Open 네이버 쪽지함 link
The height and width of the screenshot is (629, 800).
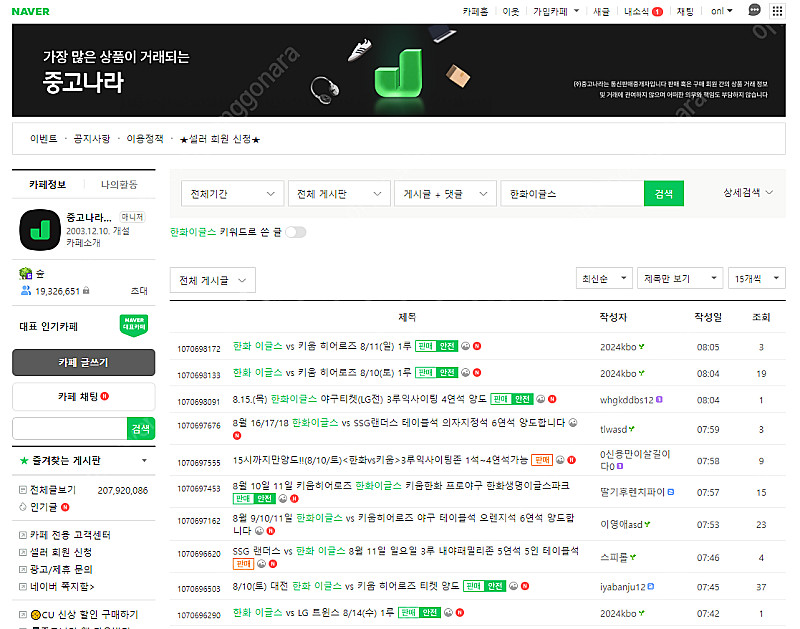[x=62, y=586]
